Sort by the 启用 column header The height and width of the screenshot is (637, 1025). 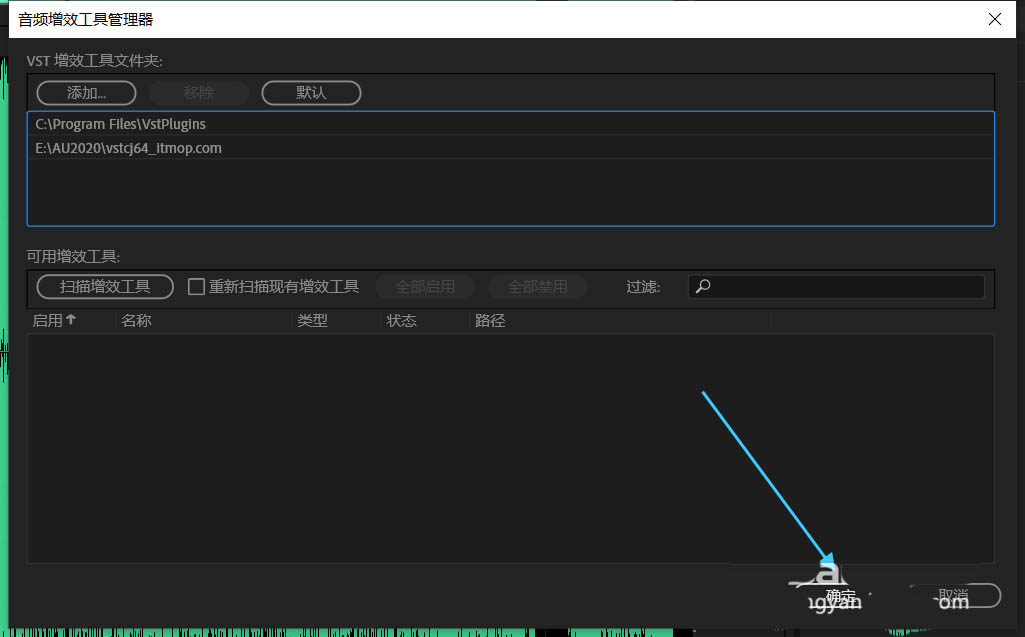click(x=54, y=321)
